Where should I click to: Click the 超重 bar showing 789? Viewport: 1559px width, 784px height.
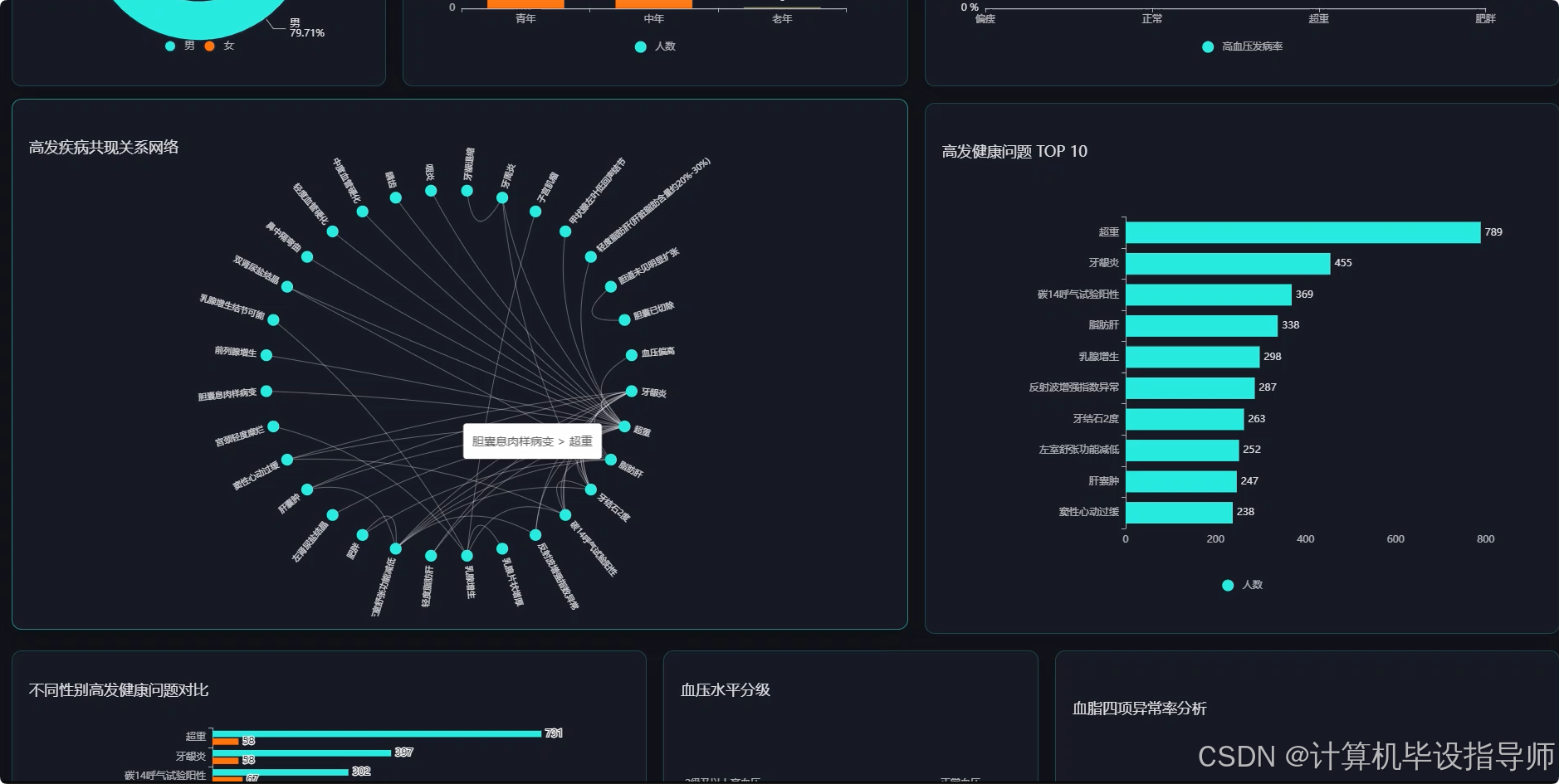pyautogui.click(x=1303, y=232)
